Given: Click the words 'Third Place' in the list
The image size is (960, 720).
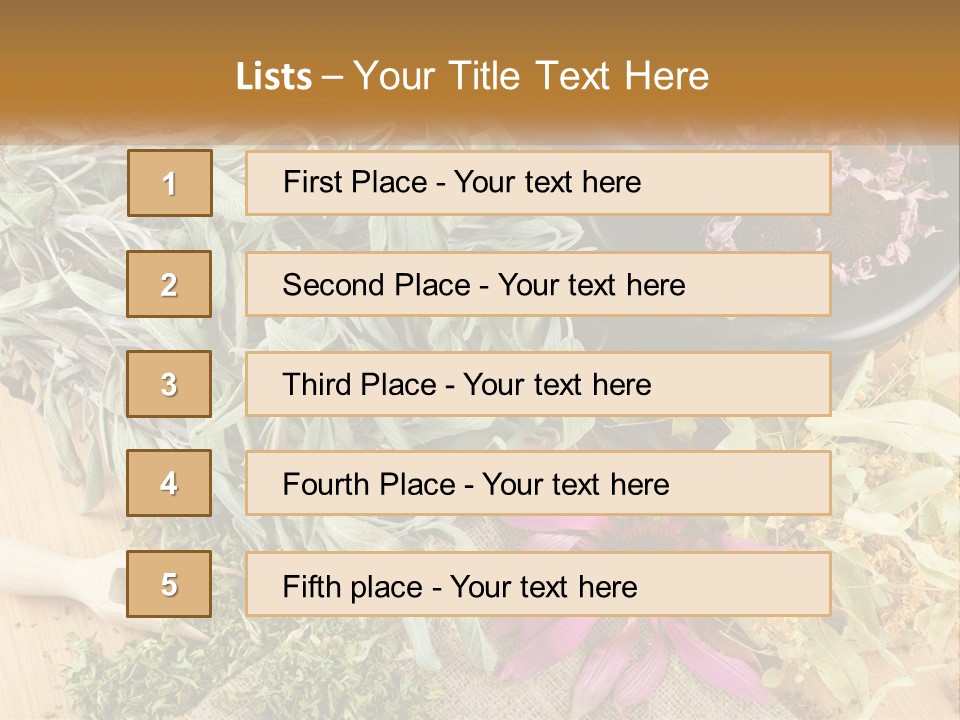Looking at the screenshot, I should [359, 384].
